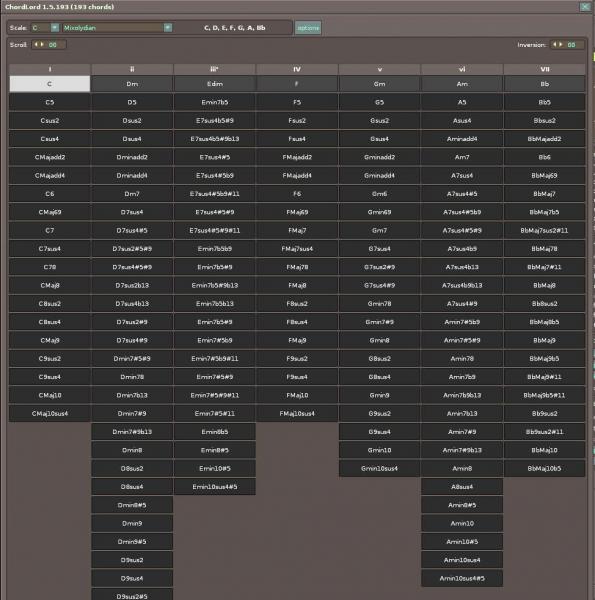The width and height of the screenshot is (595, 600).
Task: Play the Amin10sus4#5 chord
Action: pos(462,578)
